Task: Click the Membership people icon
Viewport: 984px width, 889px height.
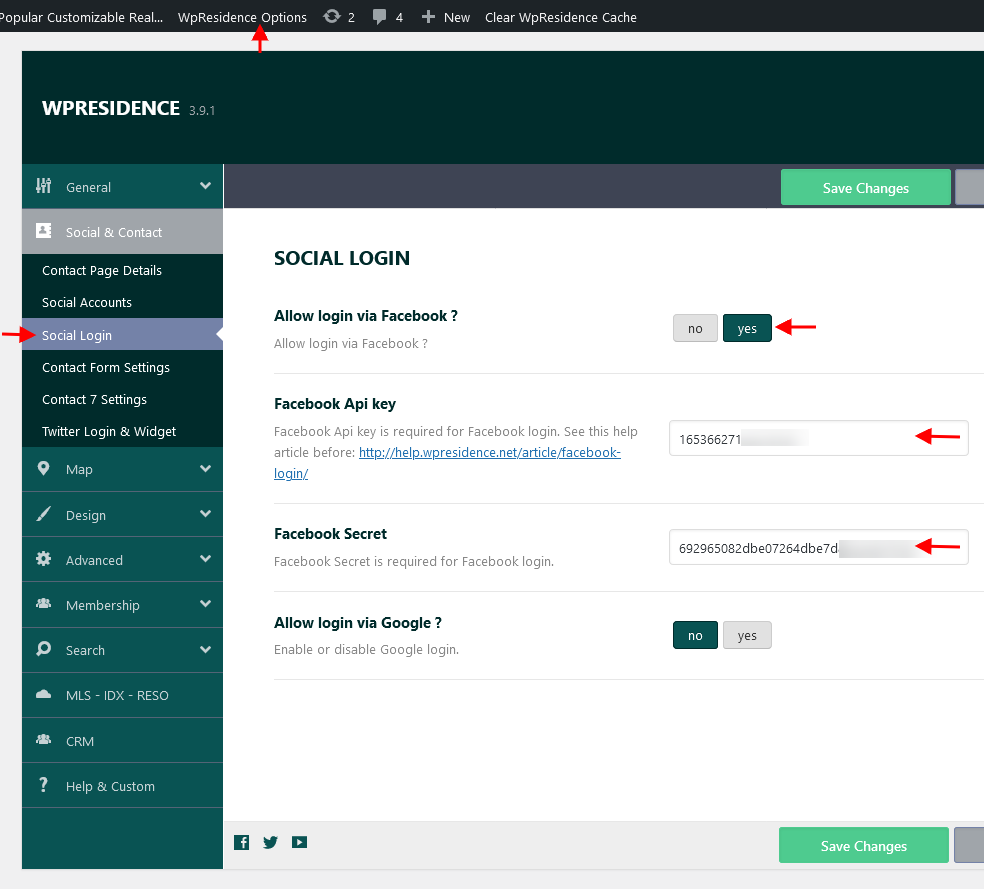Action: click(x=43, y=604)
